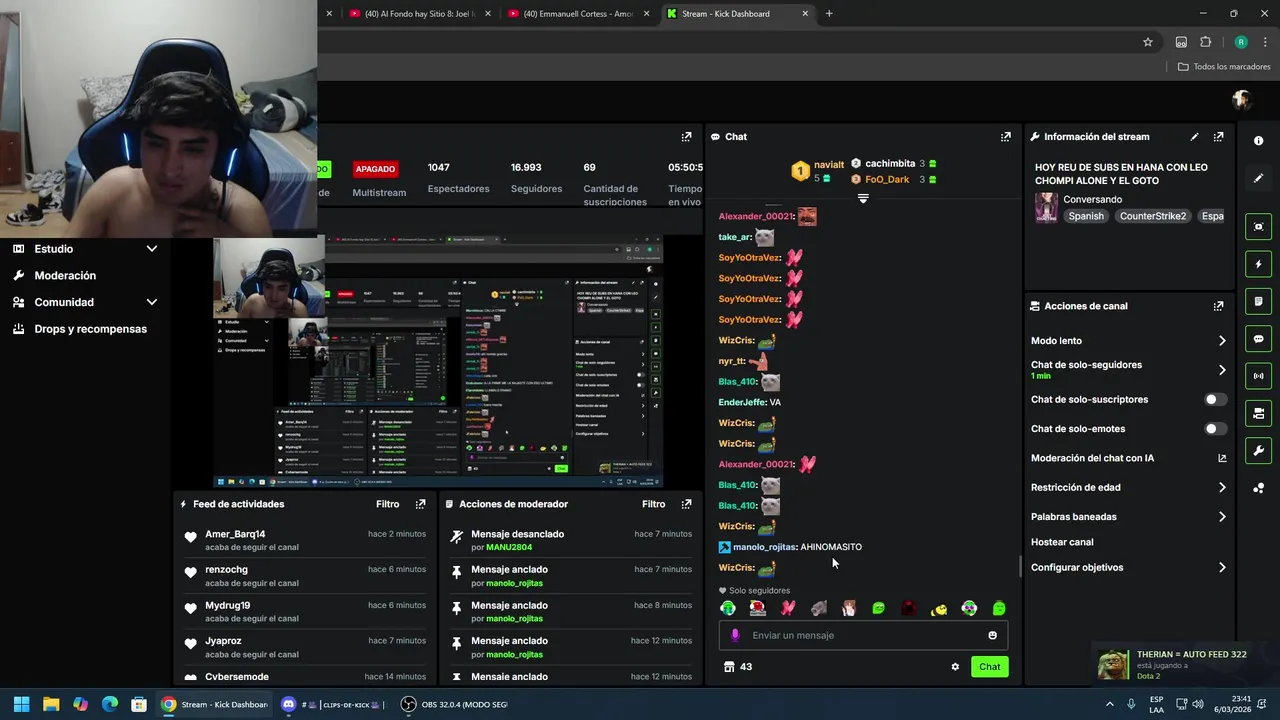Open Moderación in the sidebar

click(x=65, y=276)
